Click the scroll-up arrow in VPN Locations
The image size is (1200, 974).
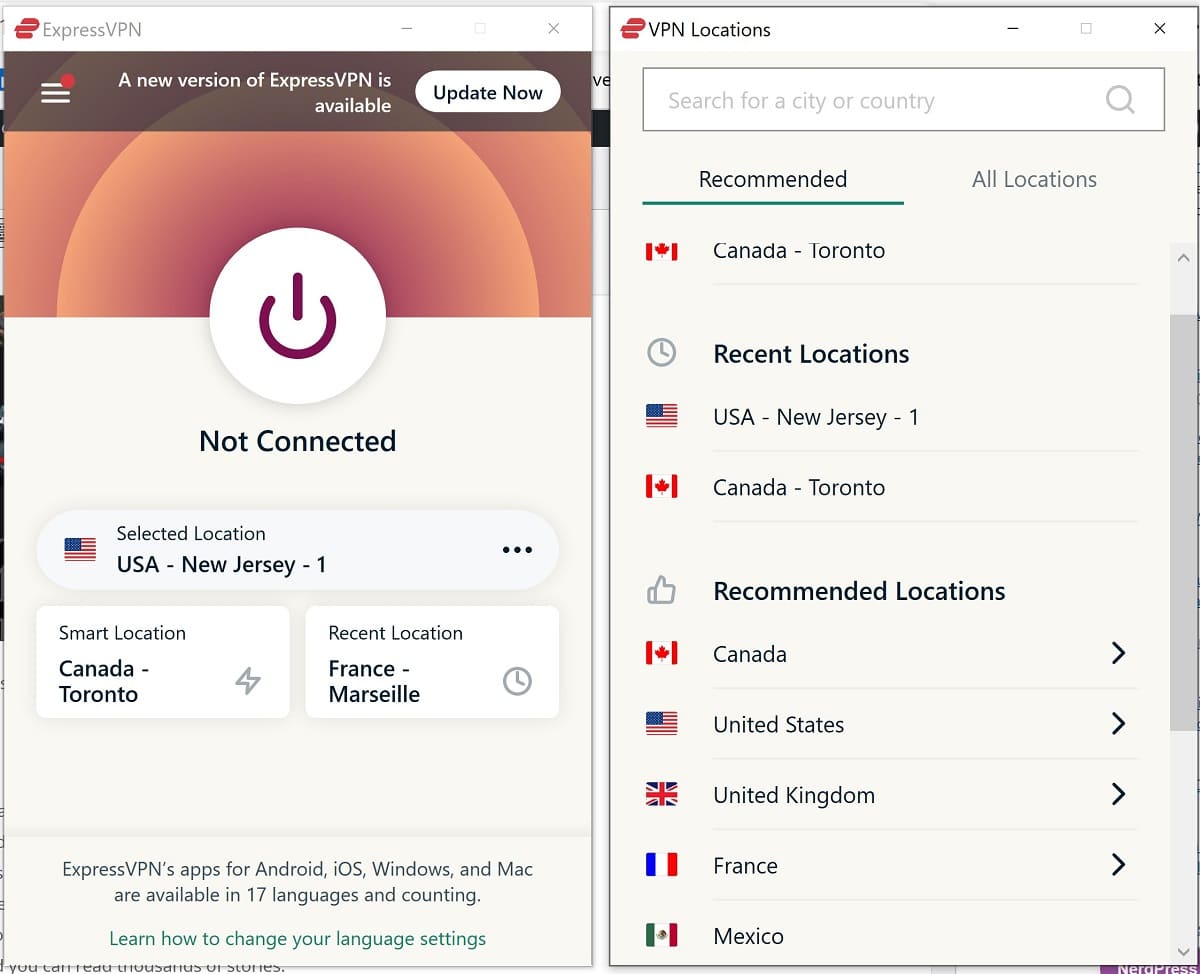pyautogui.click(x=1183, y=257)
